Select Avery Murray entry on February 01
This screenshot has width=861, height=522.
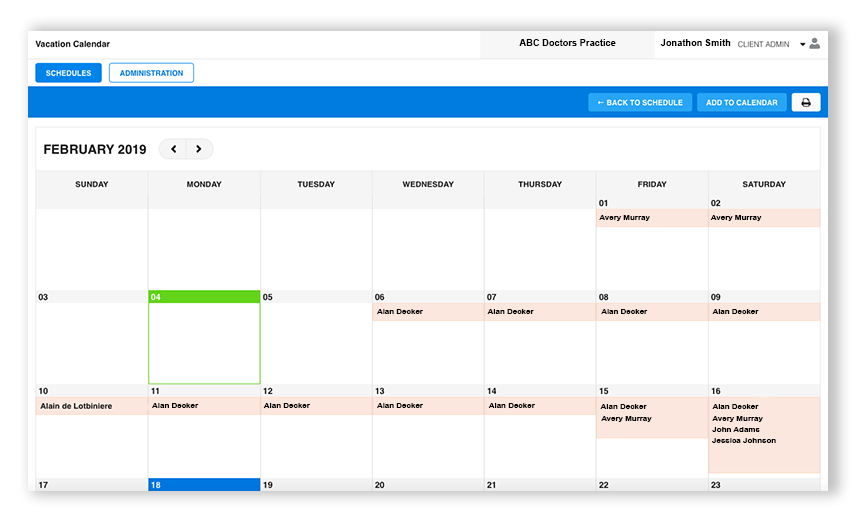click(652, 218)
